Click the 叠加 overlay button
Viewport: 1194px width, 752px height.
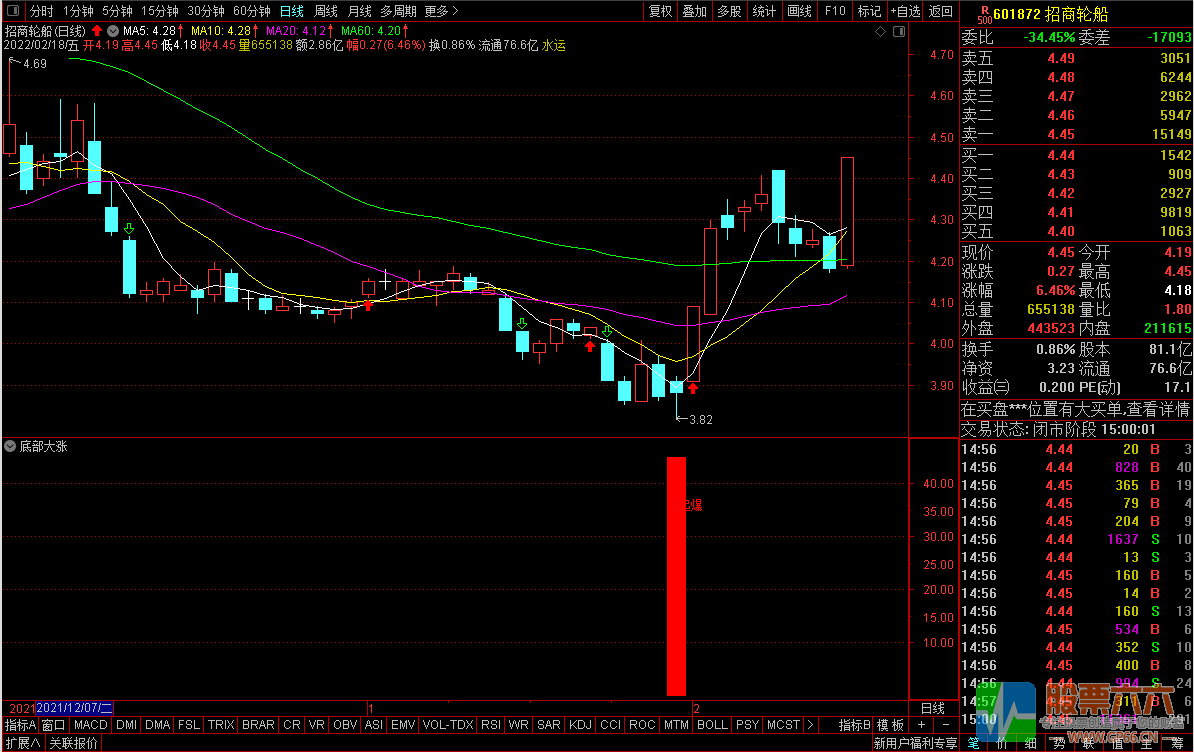click(x=694, y=11)
